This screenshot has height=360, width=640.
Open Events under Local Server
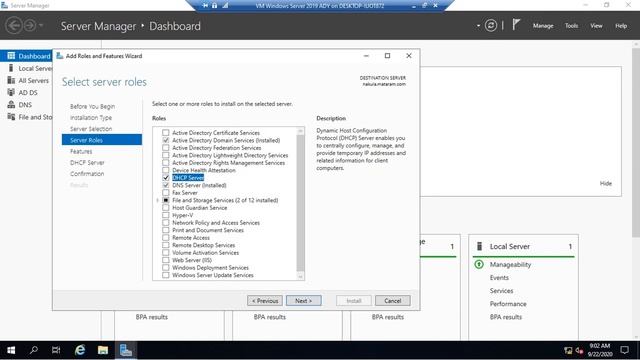(x=499, y=278)
